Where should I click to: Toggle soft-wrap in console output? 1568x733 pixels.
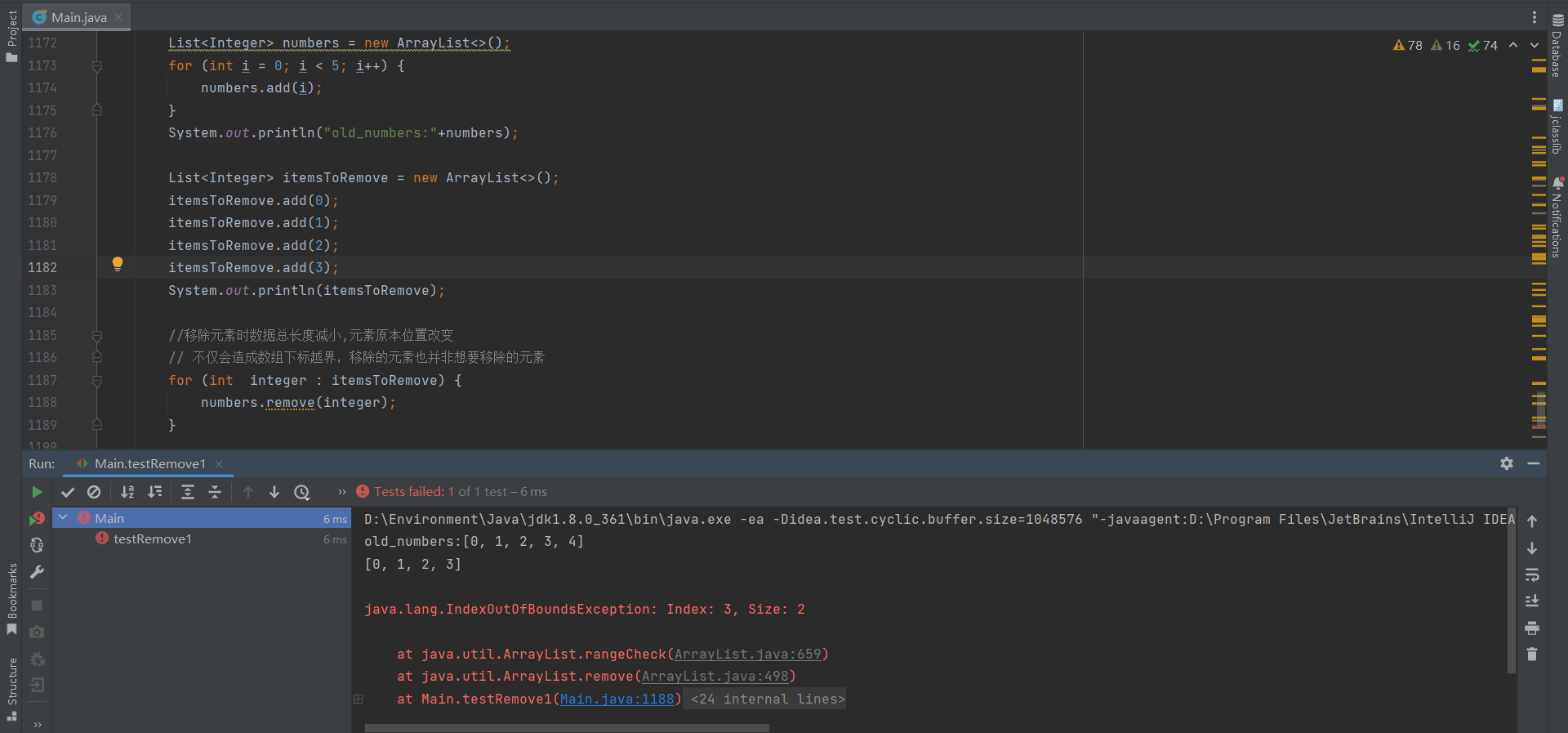(x=1532, y=575)
